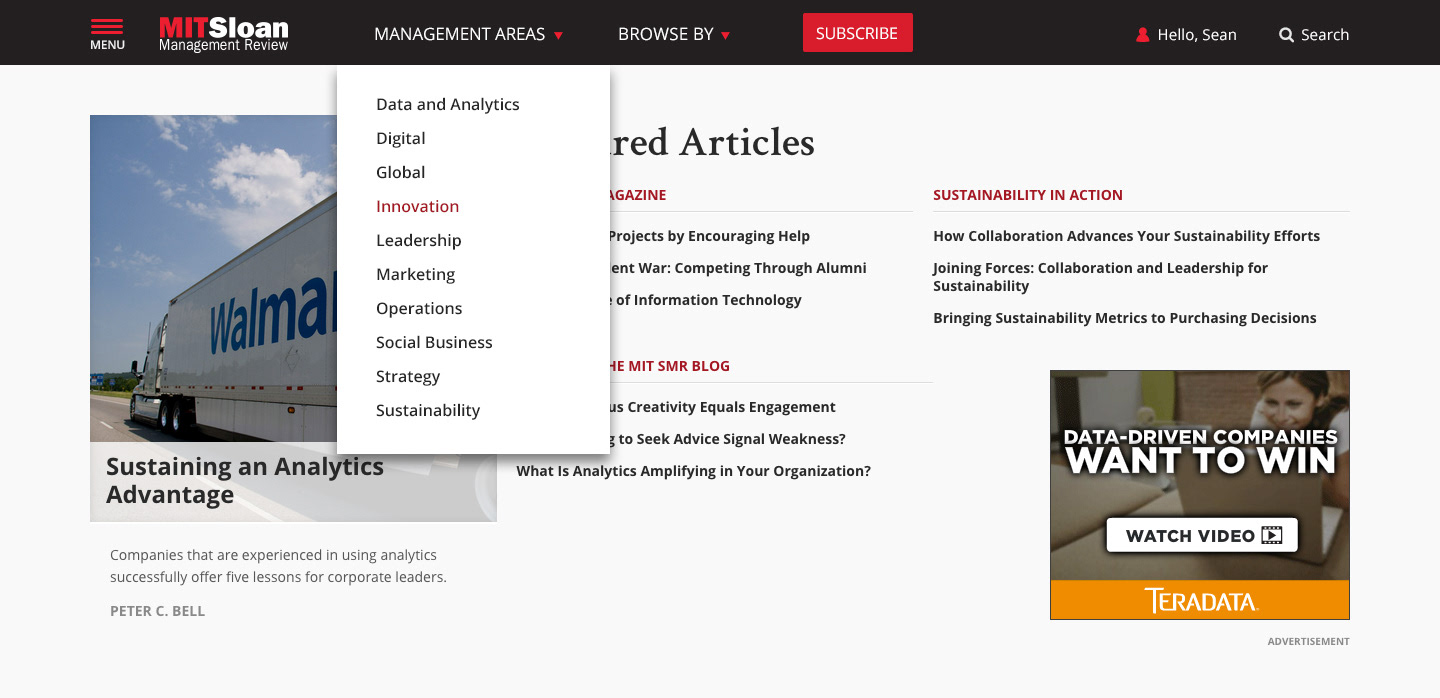Image resolution: width=1440 pixels, height=698 pixels.
Task: Open the hamburger MENU icon
Action: point(107,33)
